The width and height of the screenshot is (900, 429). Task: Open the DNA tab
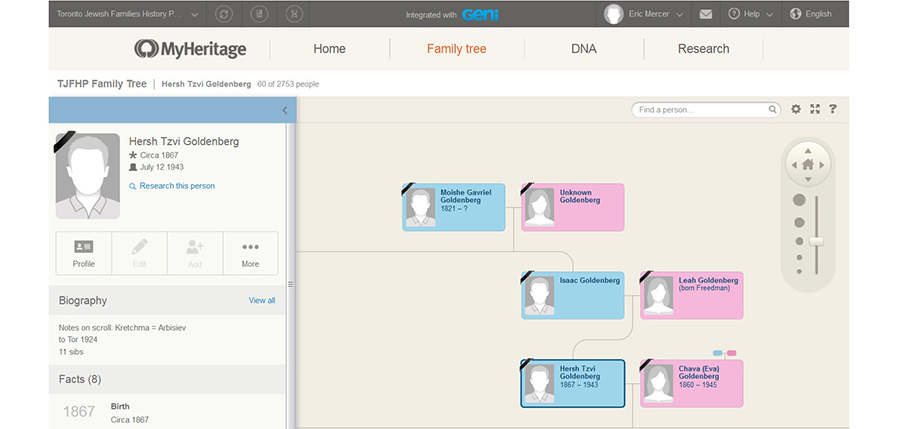click(584, 49)
